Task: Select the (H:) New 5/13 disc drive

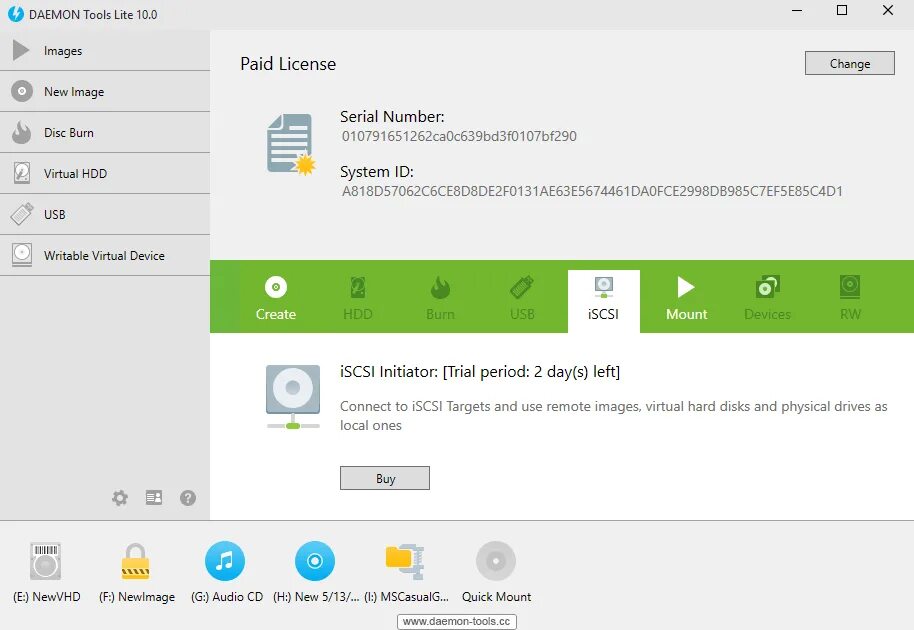Action: (316, 572)
